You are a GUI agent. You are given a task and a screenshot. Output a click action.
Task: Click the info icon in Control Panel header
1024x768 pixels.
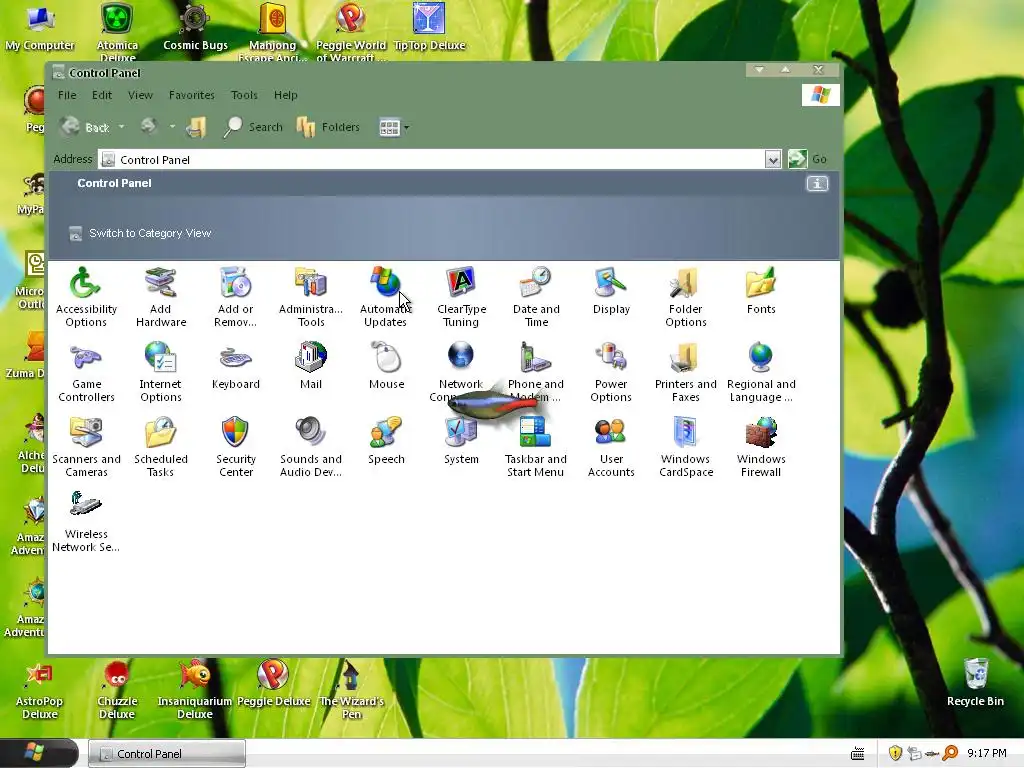click(817, 184)
